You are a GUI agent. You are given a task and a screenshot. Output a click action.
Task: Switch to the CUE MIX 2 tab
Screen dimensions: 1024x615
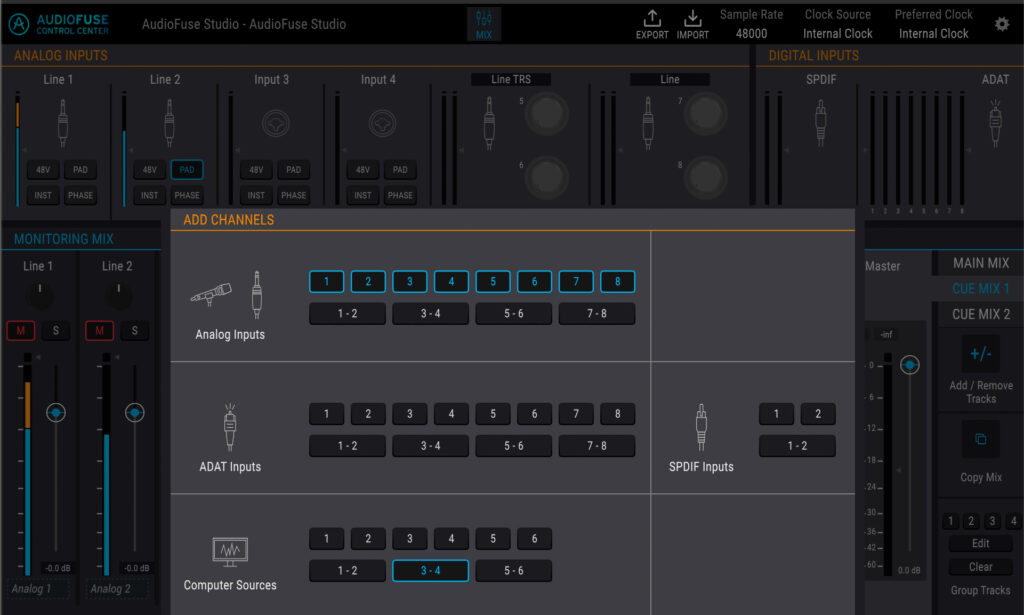[x=980, y=314]
